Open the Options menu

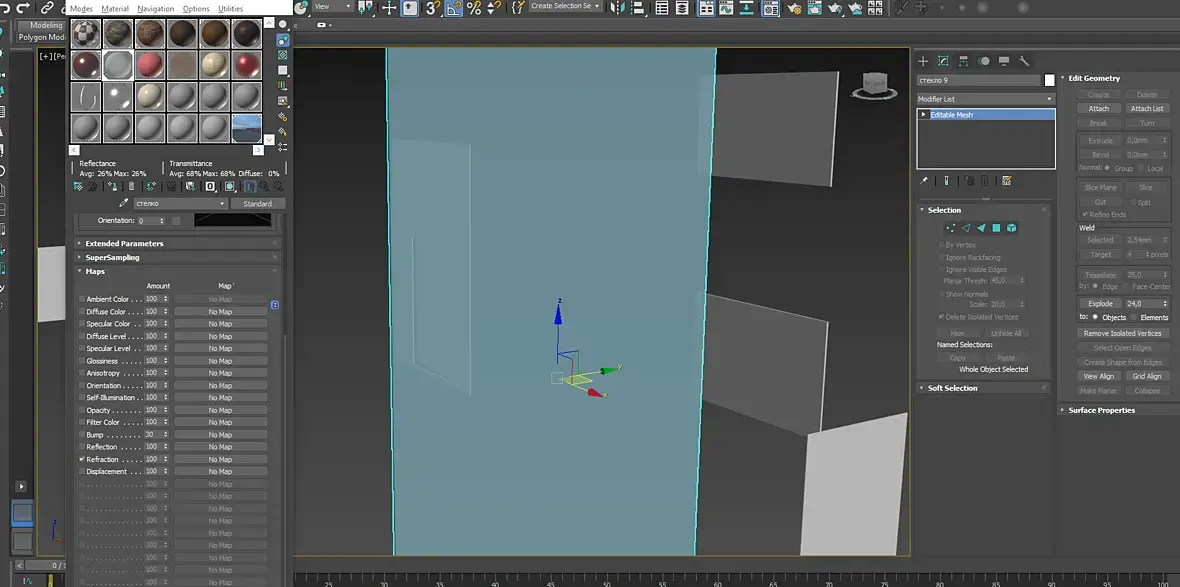coord(196,9)
